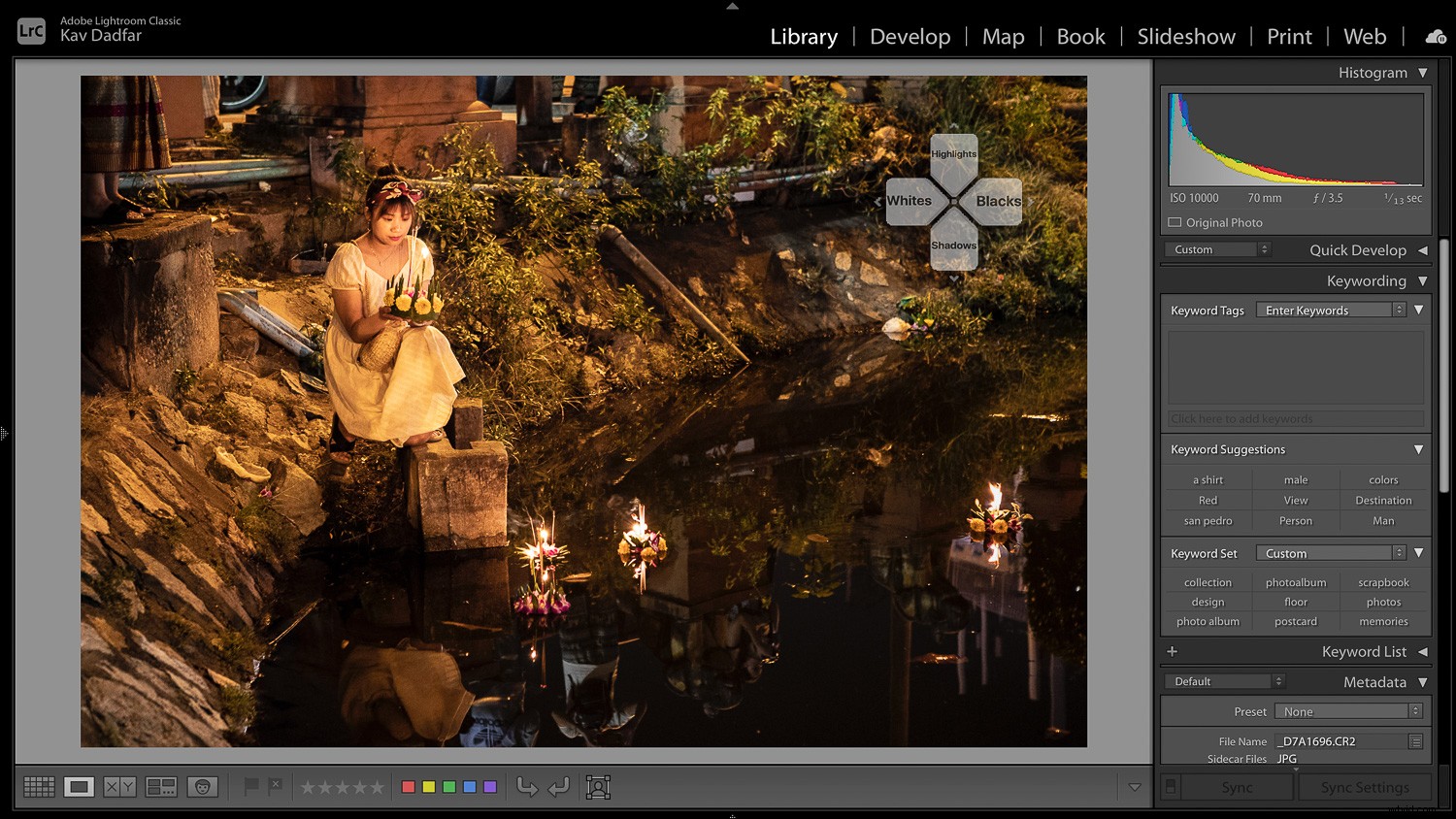Collapse the Histogram panel
Viewport: 1456px width, 819px height.
click(1423, 72)
